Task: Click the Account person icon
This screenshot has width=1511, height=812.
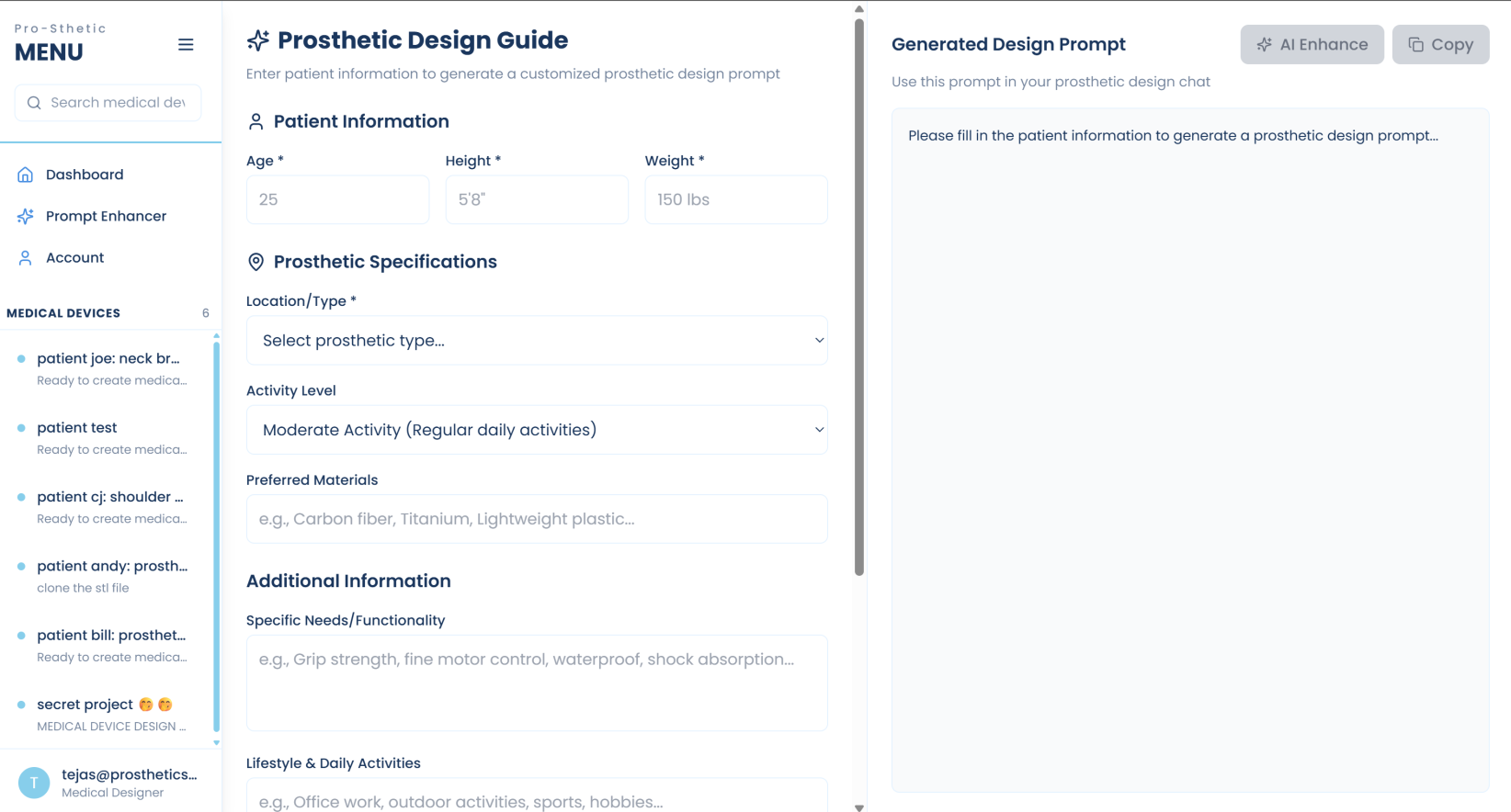Action: (x=26, y=258)
